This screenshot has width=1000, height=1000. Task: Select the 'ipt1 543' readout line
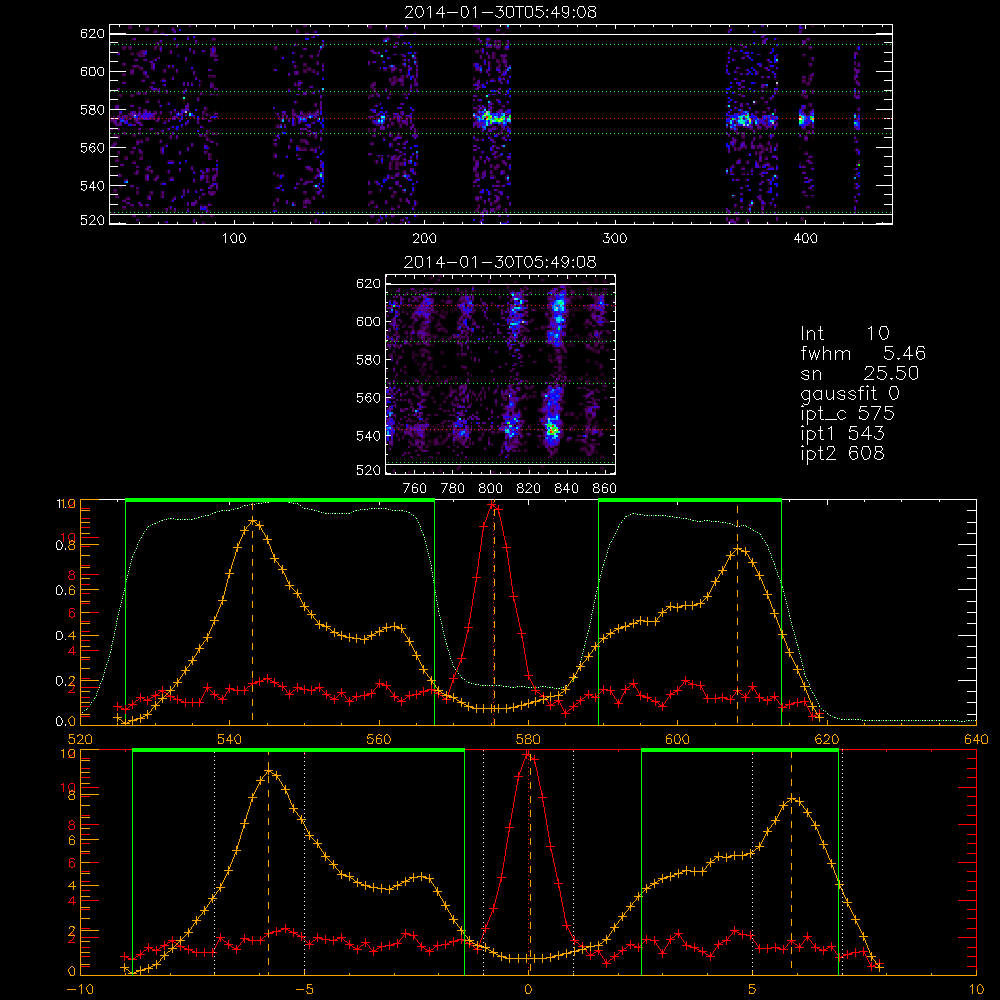pyautogui.click(x=842, y=434)
